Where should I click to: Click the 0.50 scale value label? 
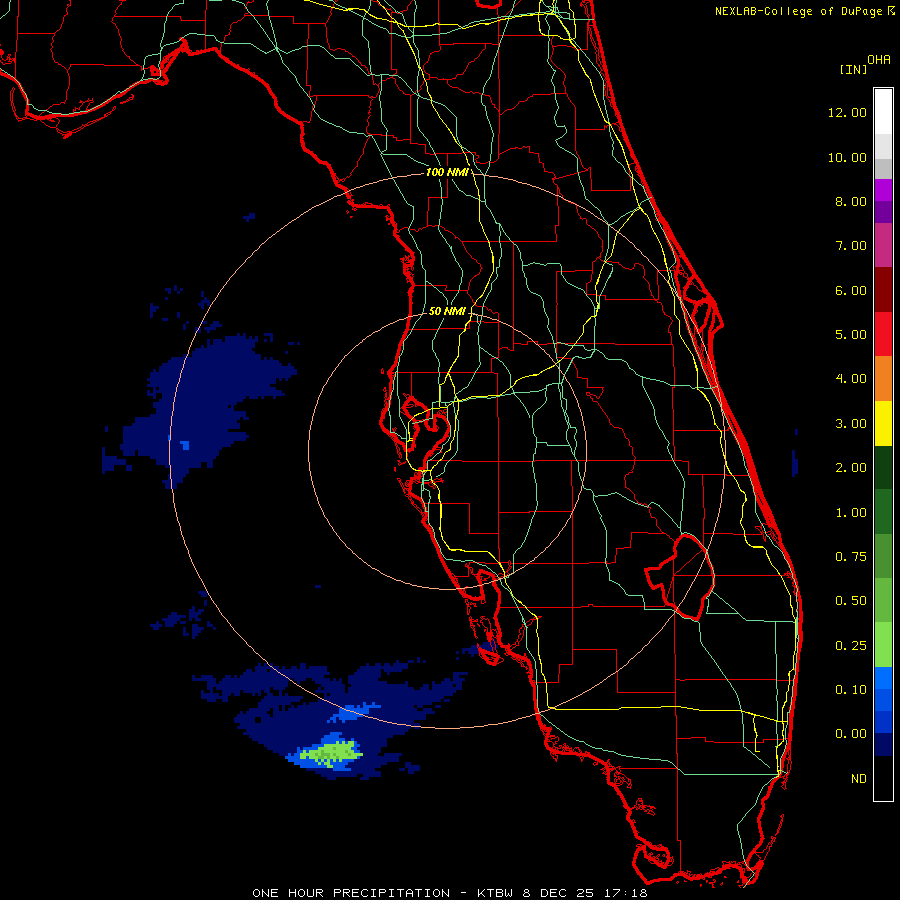(x=851, y=601)
